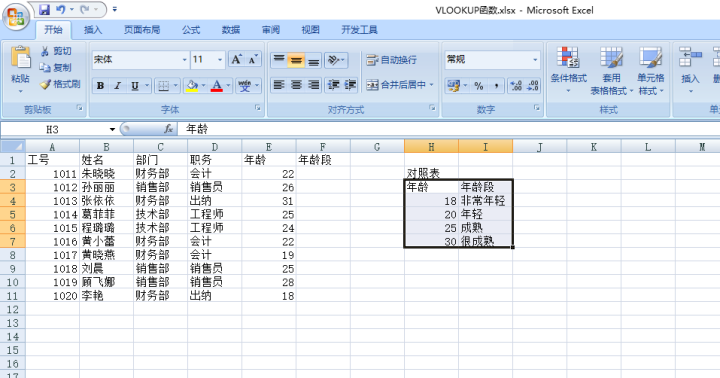720x378 pixels.
Task: Save the workbook via quick access
Action: coord(44,9)
